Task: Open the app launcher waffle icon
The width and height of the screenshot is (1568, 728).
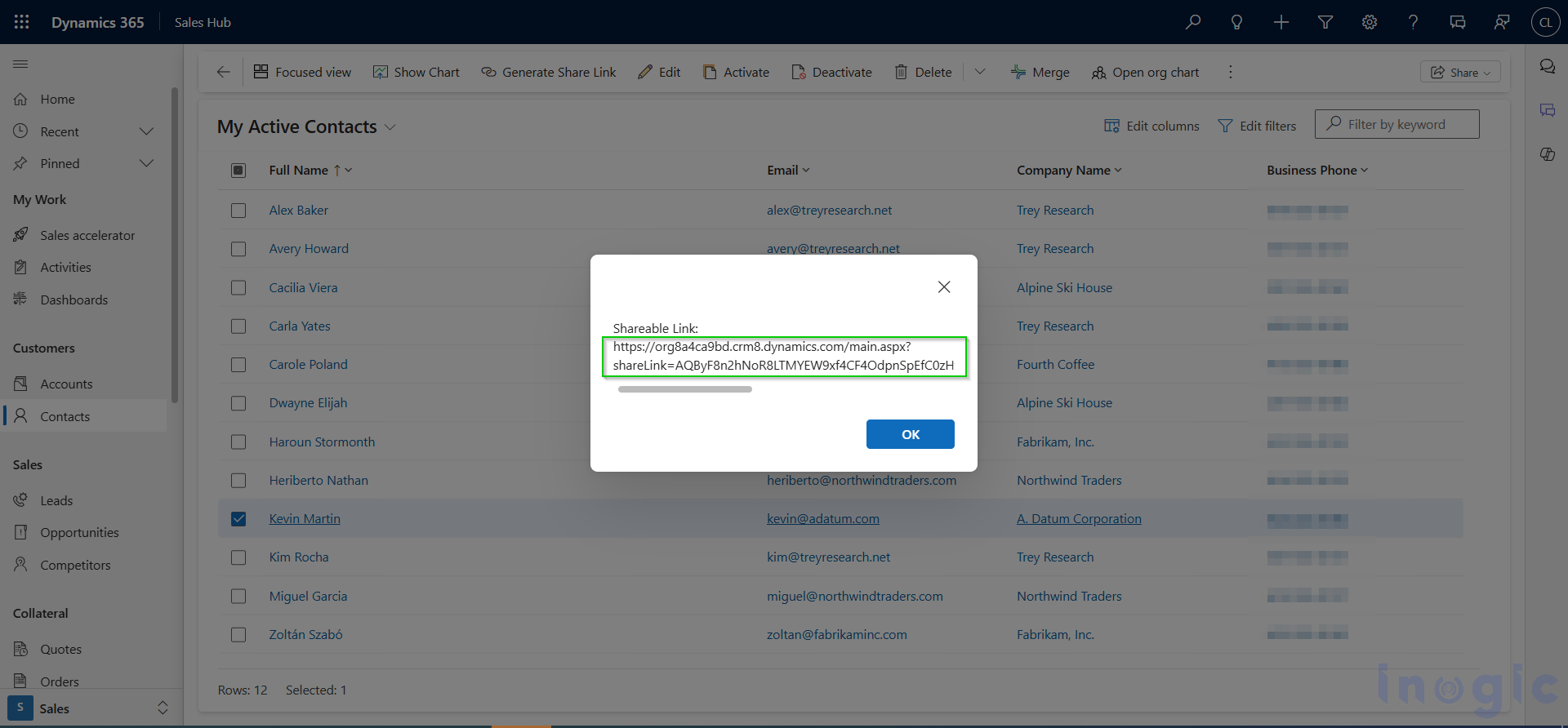Action: [22, 22]
